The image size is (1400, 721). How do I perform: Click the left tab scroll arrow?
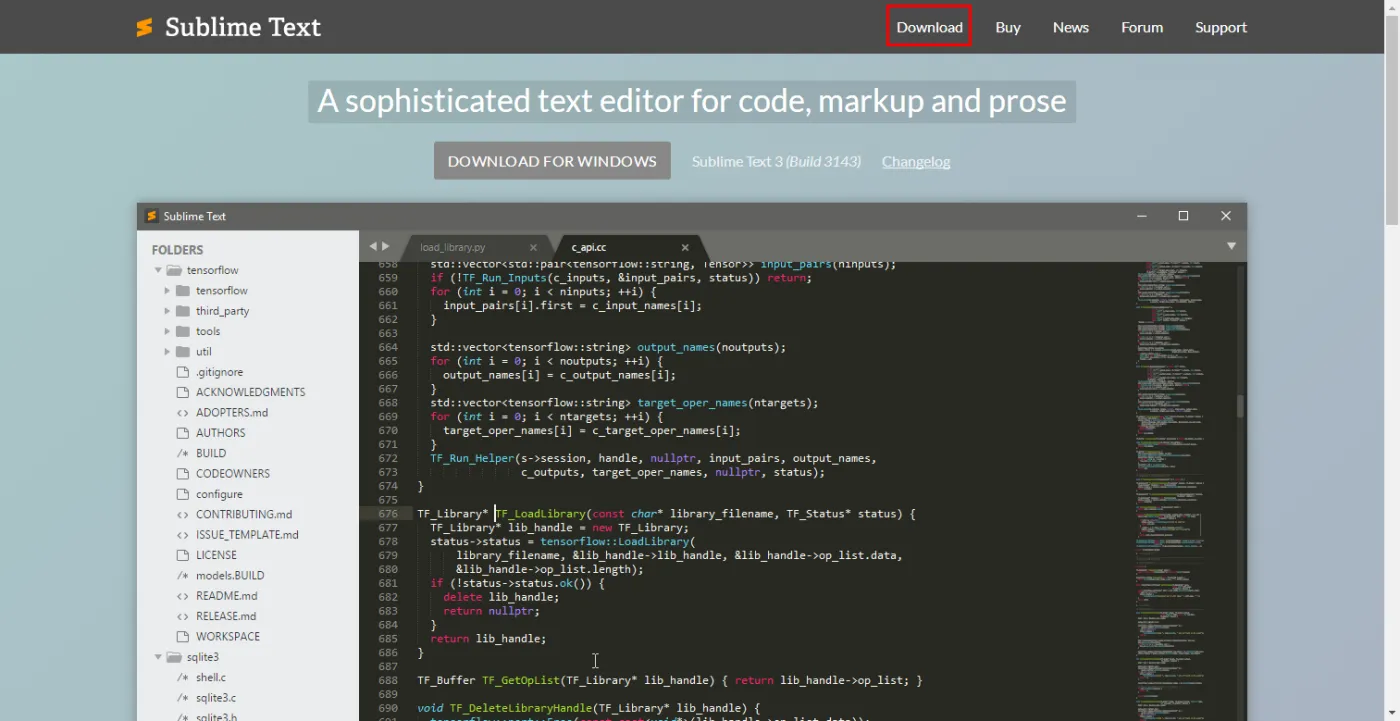373,246
